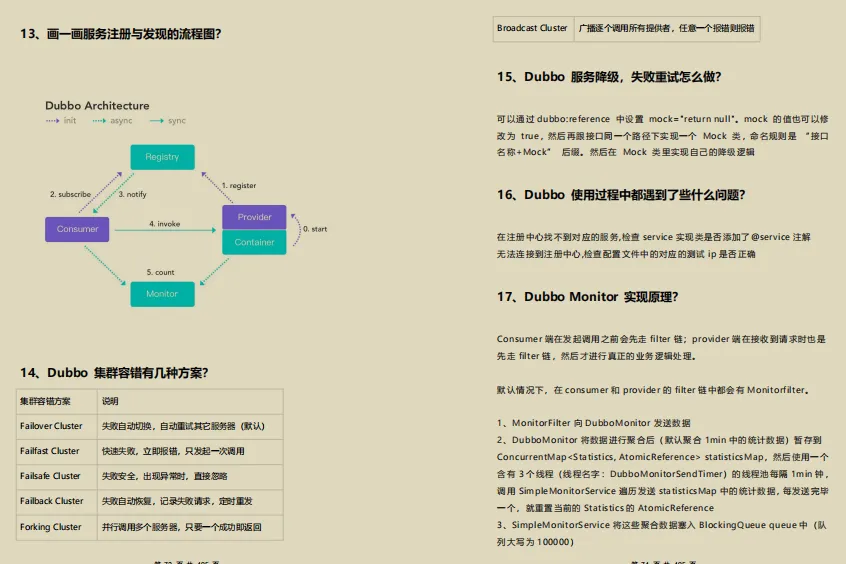The image size is (846, 564).
Task: Click the Provider box in the diagram
Action: click(x=254, y=217)
